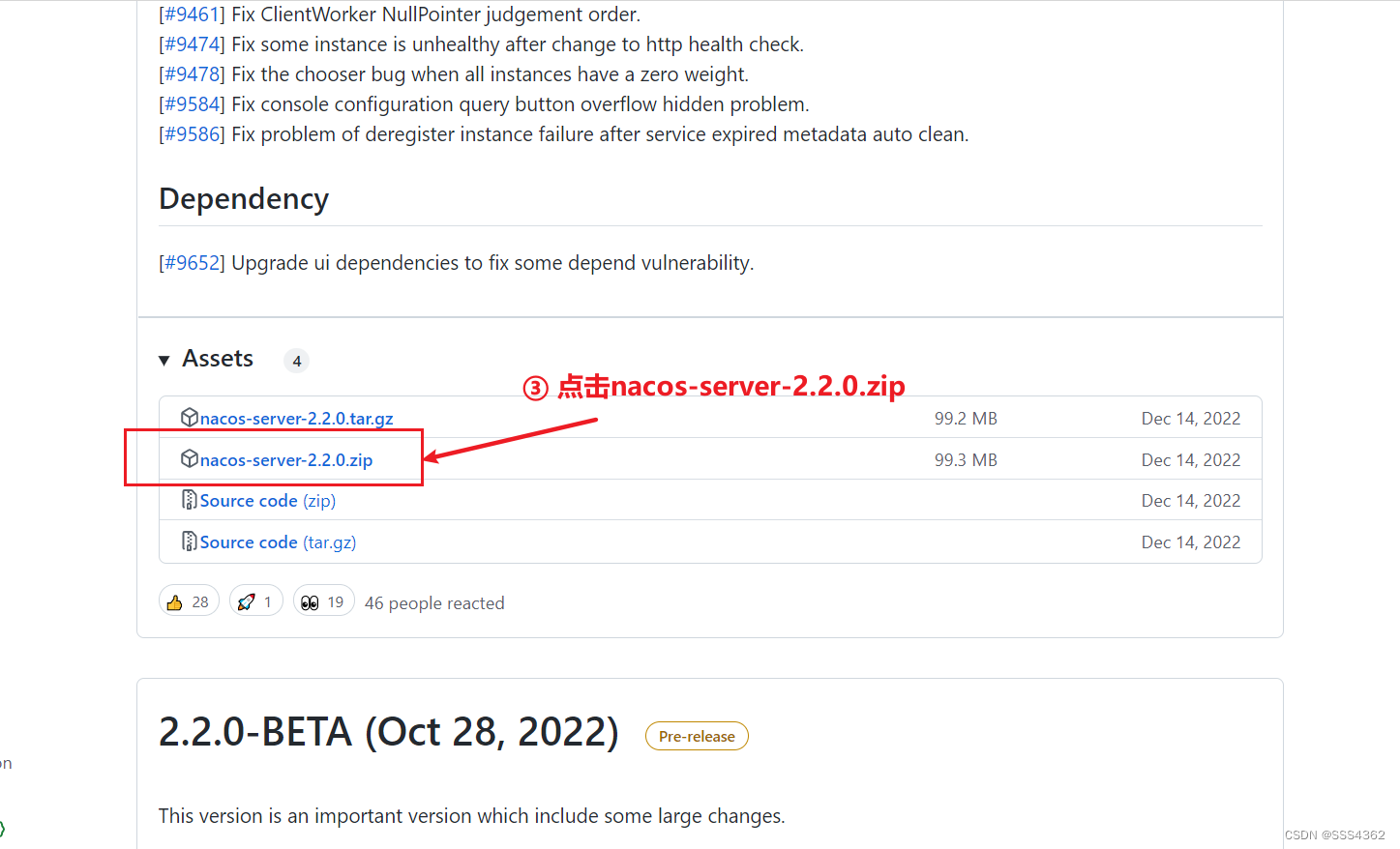Image resolution: width=1400 pixels, height=849 pixels.
Task: Open issue link #9461
Action: 192,15
